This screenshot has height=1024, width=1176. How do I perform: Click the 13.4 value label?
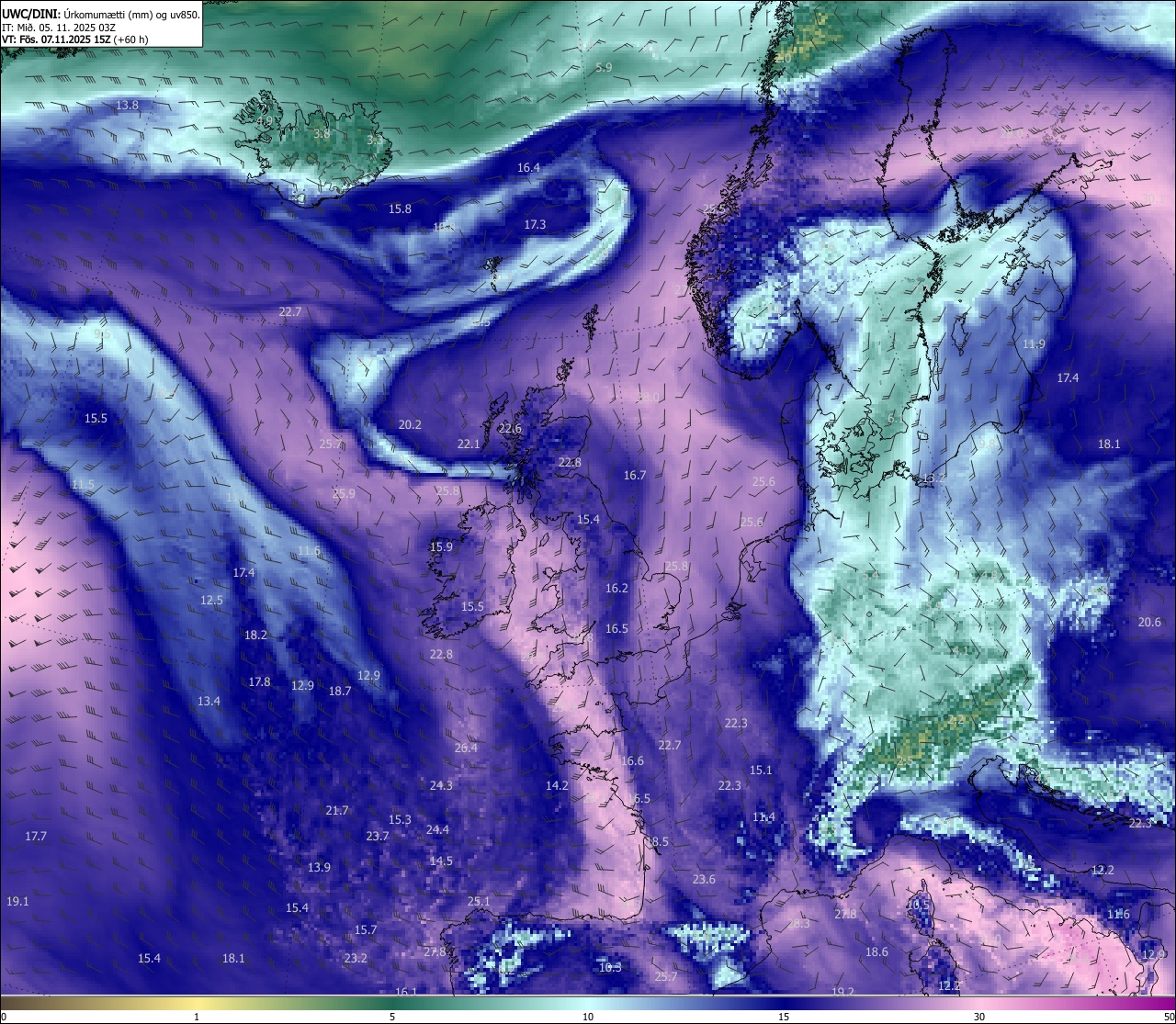[x=209, y=702]
